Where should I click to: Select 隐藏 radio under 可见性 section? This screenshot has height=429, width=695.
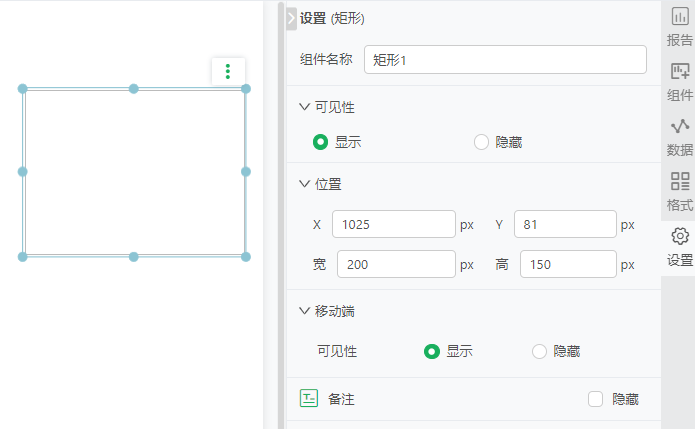481,142
